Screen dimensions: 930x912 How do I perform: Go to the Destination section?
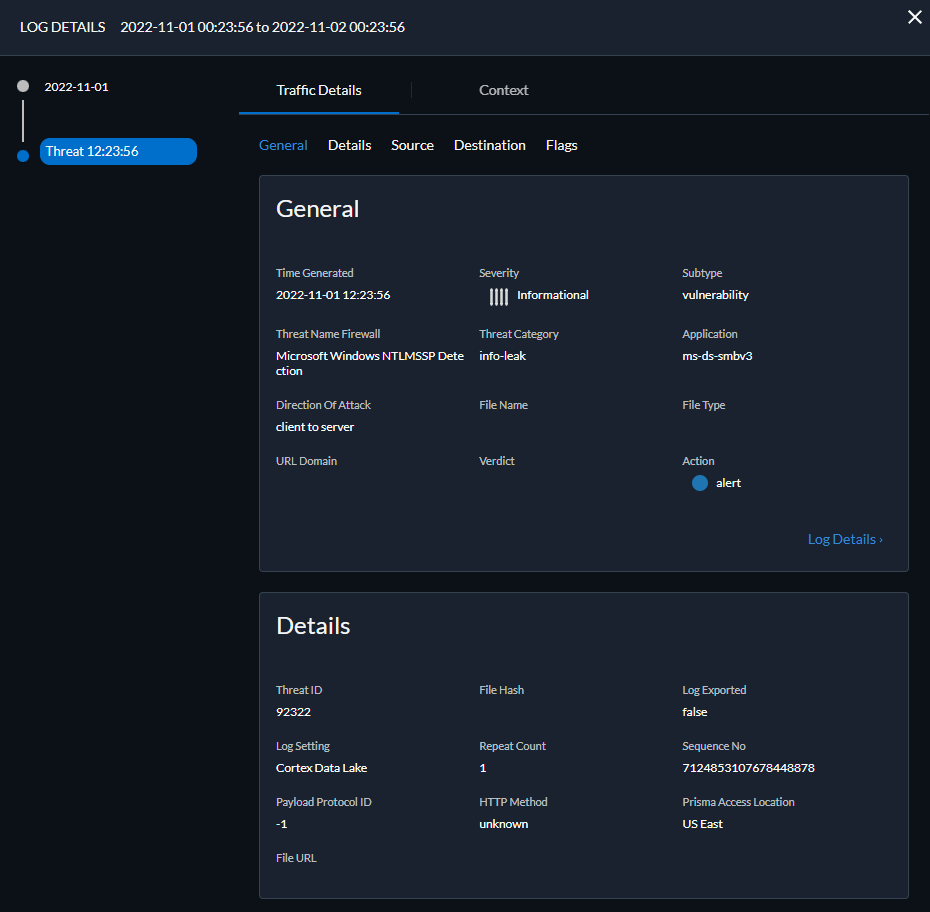tap(489, 145)
